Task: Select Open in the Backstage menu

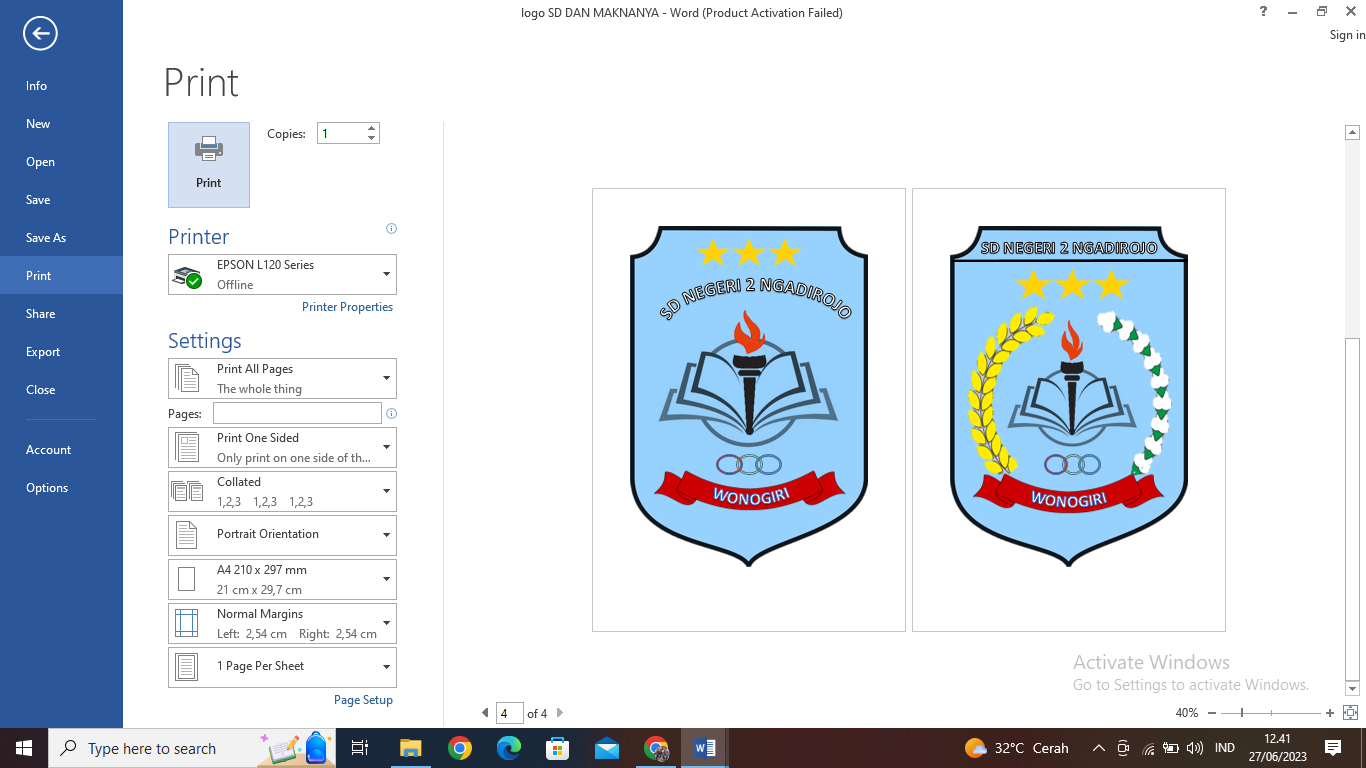Action: pos(61,162)
